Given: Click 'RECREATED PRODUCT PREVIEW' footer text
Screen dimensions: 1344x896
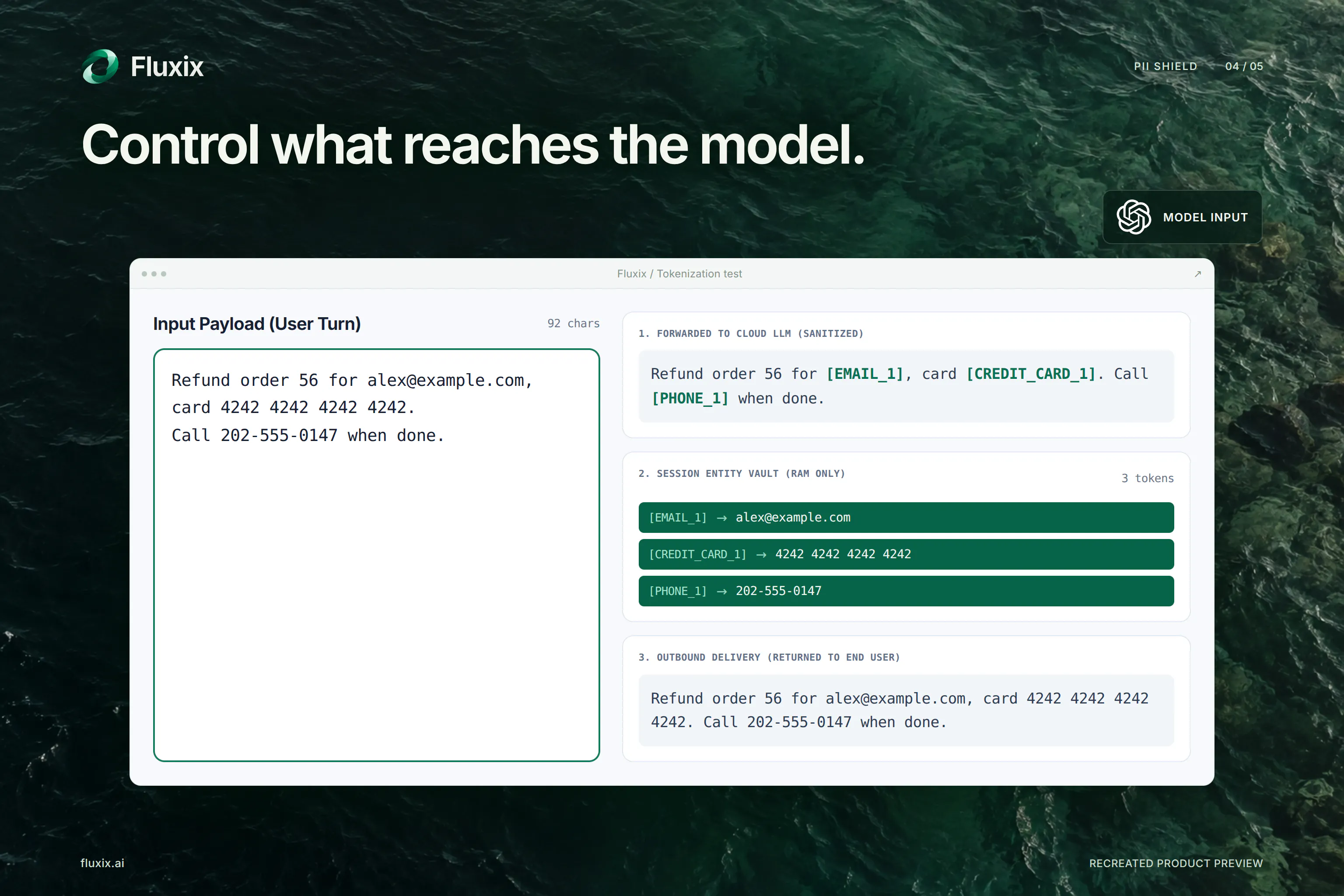Looking at the screenshot, I should click(x=1176, y=863).
